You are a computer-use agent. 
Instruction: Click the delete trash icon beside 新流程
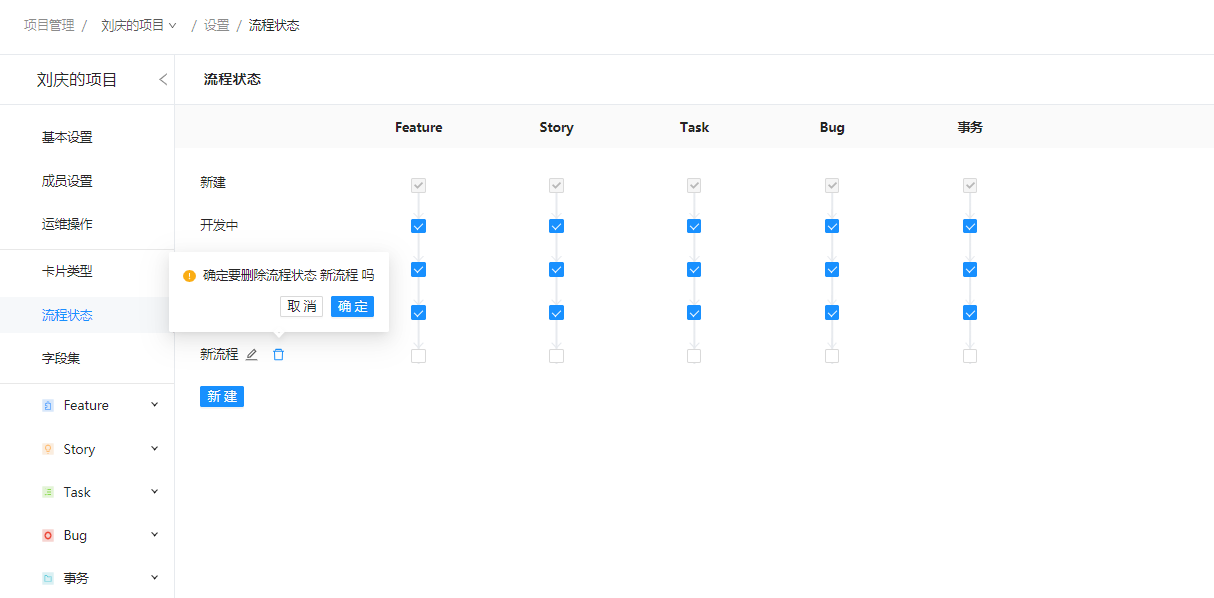coord(279,355)
